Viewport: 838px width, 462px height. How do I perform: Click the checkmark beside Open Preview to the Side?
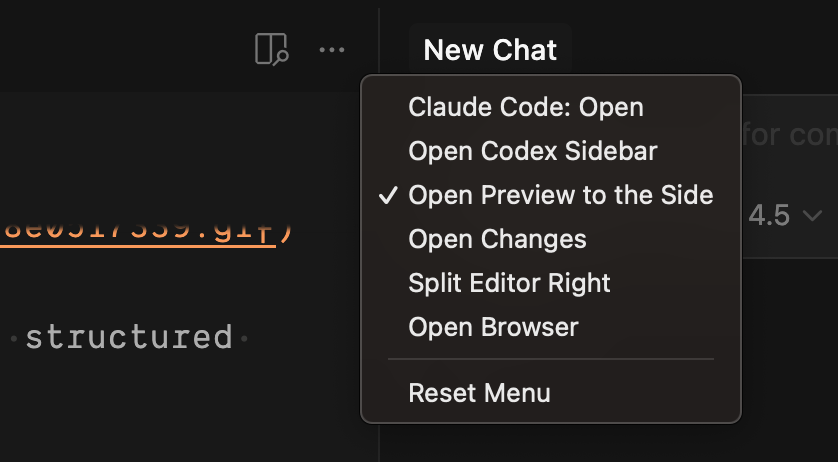[388, 196]
